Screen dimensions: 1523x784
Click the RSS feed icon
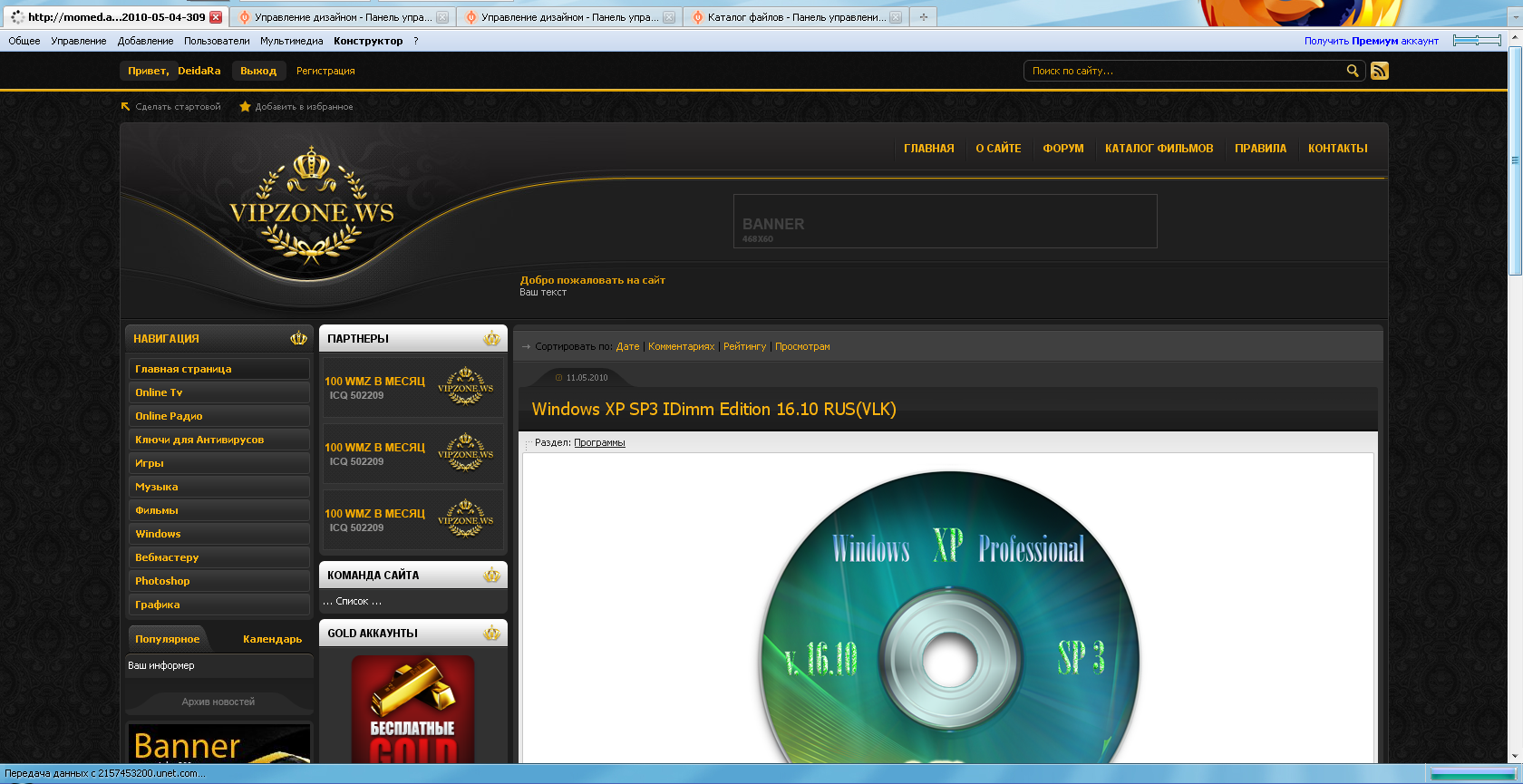(x=1380, y=71)
